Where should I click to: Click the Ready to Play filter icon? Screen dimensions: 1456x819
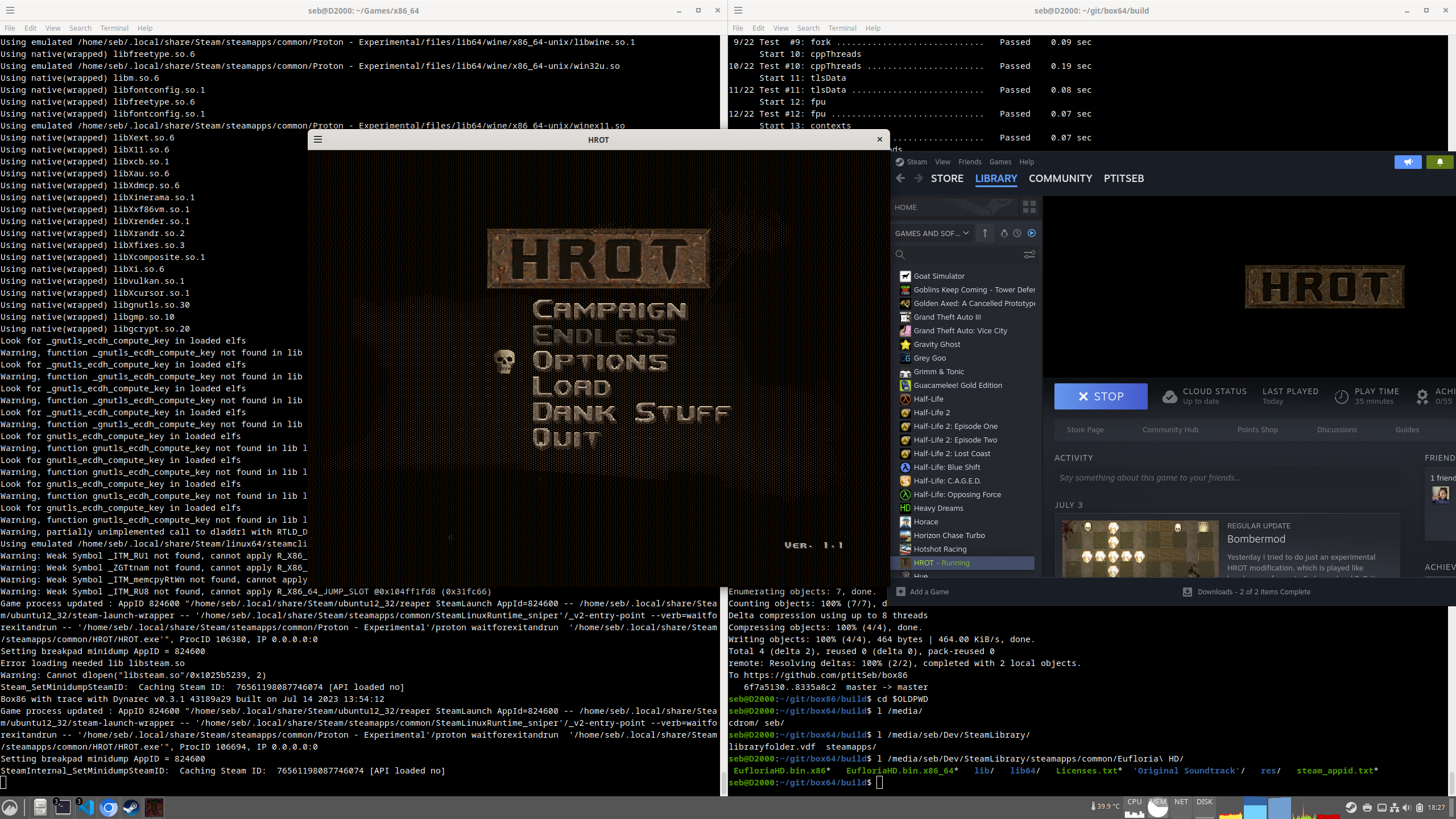tap(1032, 233)
